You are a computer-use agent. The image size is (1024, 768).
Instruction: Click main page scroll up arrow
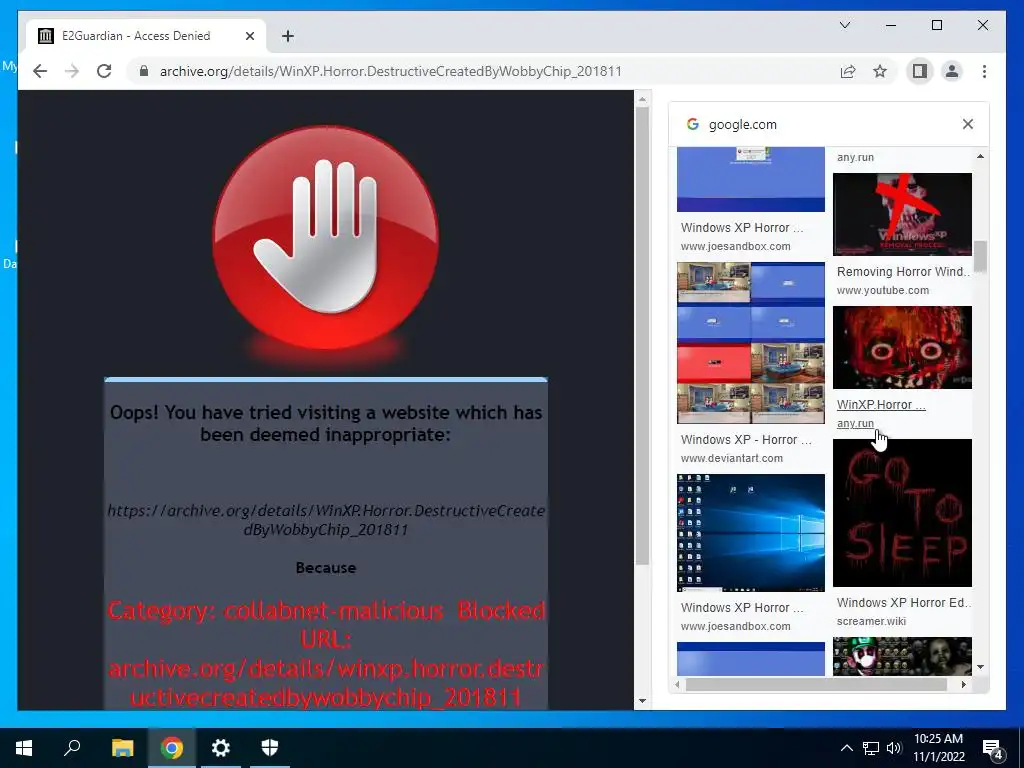(642, 99)
